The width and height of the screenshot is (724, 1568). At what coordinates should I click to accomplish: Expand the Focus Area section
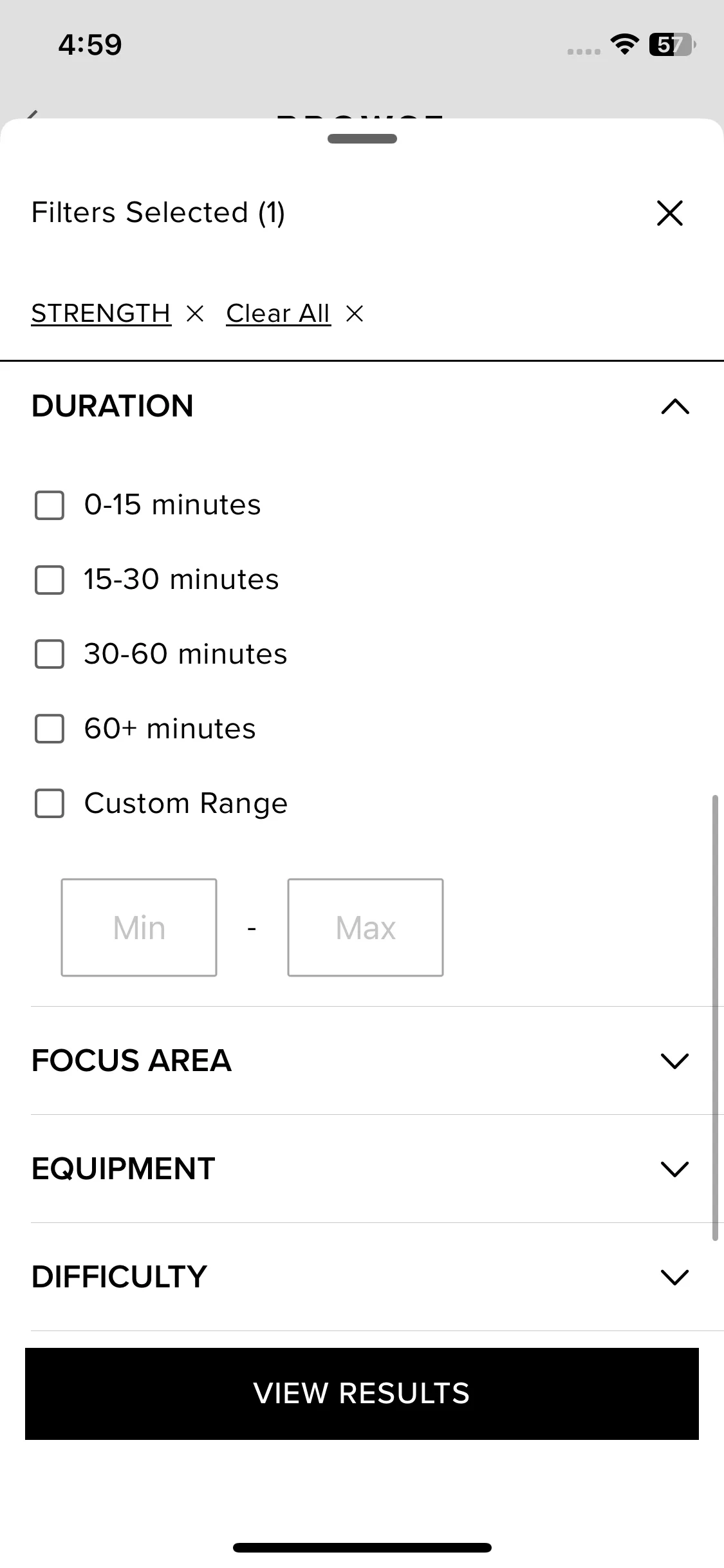click(674, 1061)
